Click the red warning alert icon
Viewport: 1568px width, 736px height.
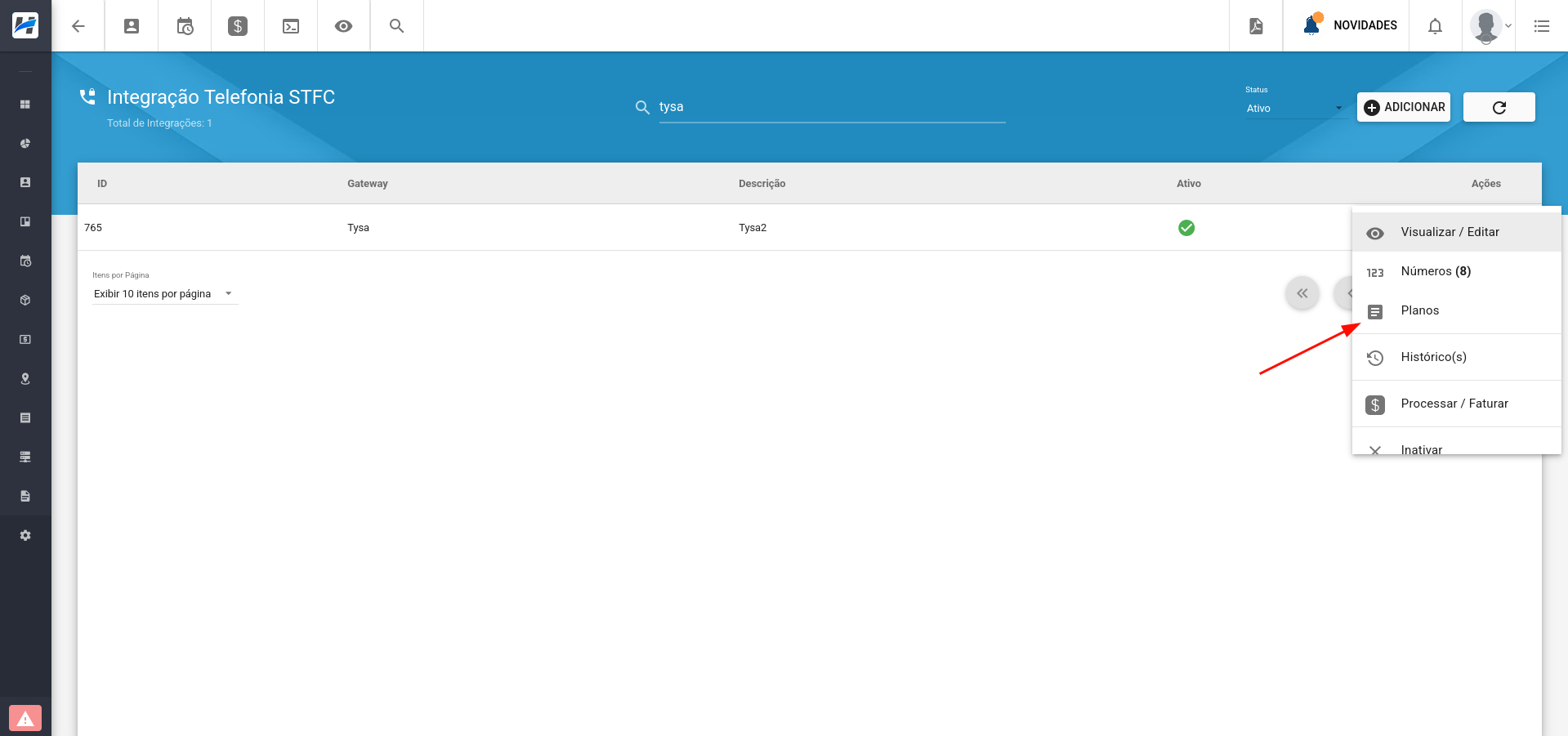coord(25,718)
